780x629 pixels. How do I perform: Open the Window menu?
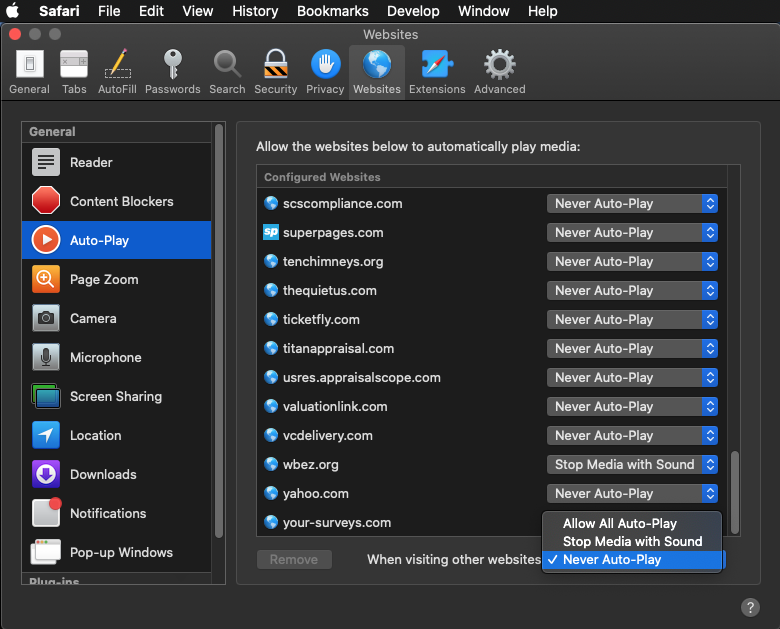(x=484, y=10)
